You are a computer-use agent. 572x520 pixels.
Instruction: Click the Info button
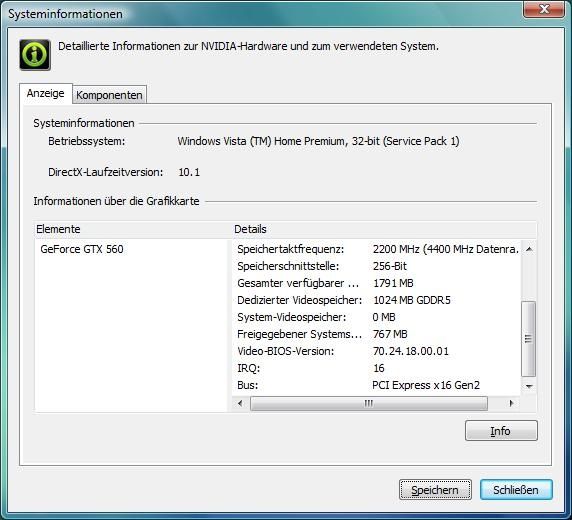point(501,431)
